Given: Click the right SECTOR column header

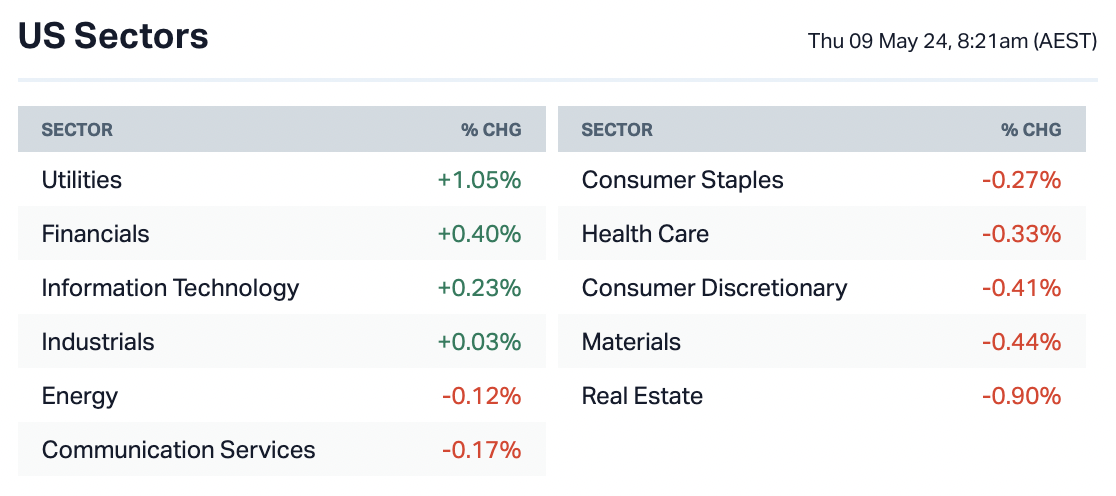Looking at the screenshot, I should tap(617, 130).
